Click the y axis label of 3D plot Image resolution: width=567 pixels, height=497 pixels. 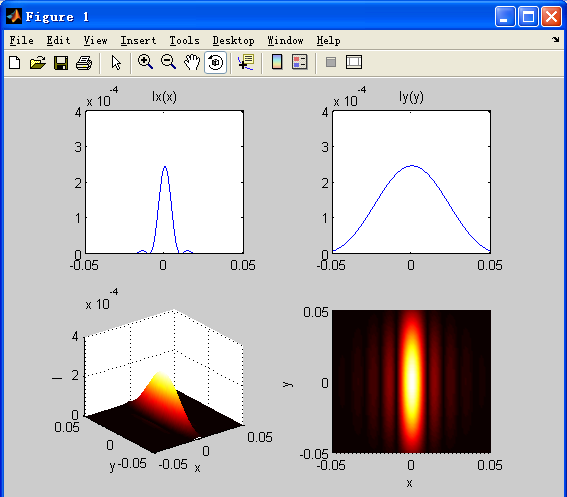112,467
